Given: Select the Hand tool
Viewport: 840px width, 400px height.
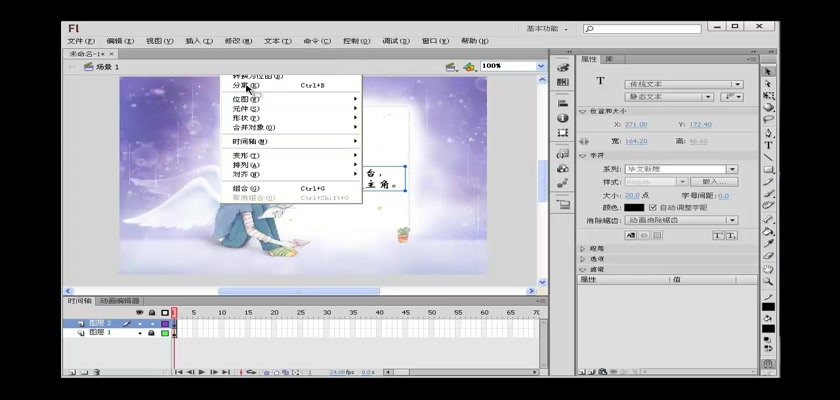Looking at the screenshot, I should tap(768, 269).
